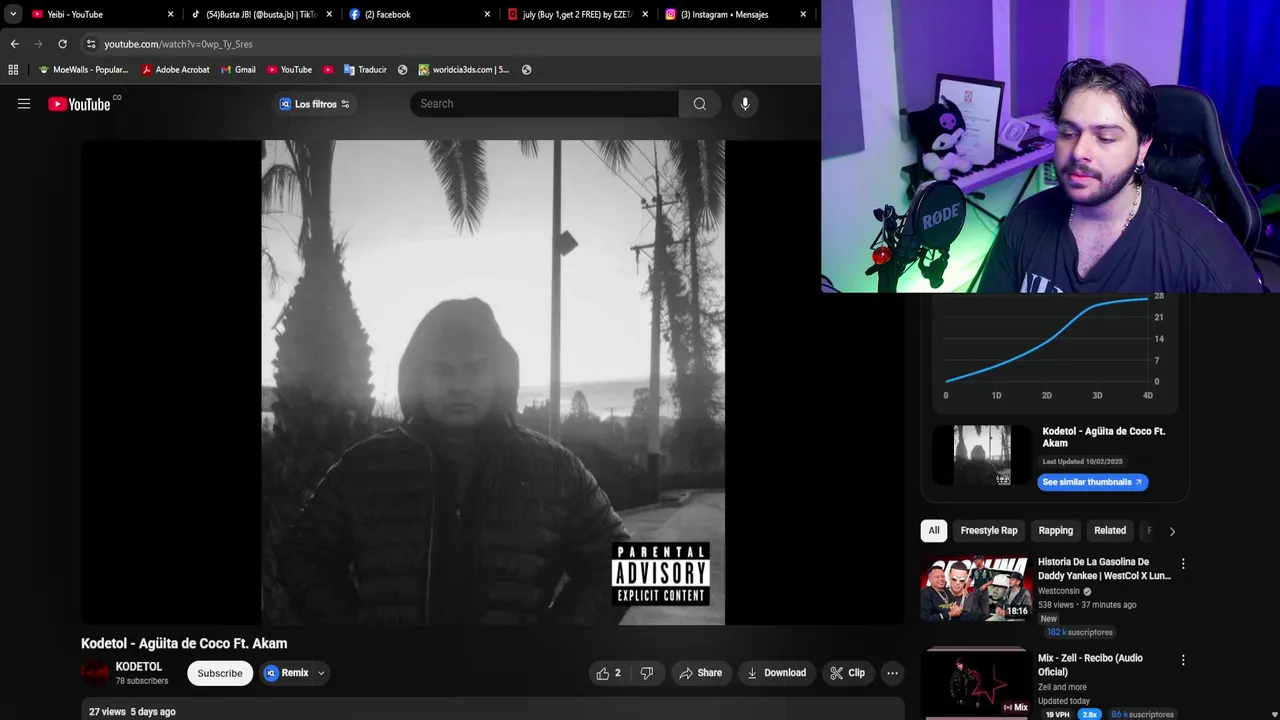Download the video
This screenshot has height=720, width=1280.
coord(776,673)
